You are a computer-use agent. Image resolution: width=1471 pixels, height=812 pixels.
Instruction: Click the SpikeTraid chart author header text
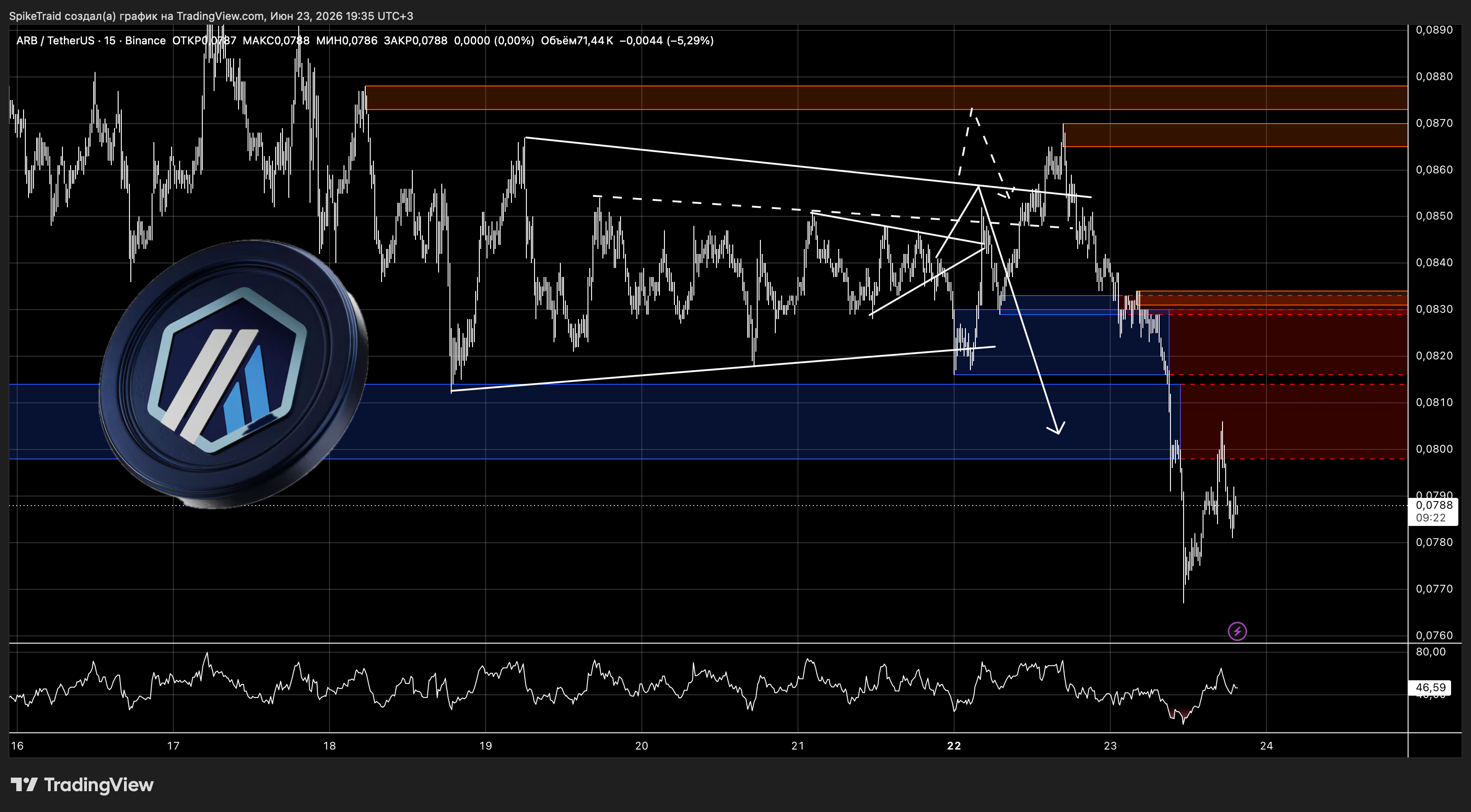click(x=211, y=16)
